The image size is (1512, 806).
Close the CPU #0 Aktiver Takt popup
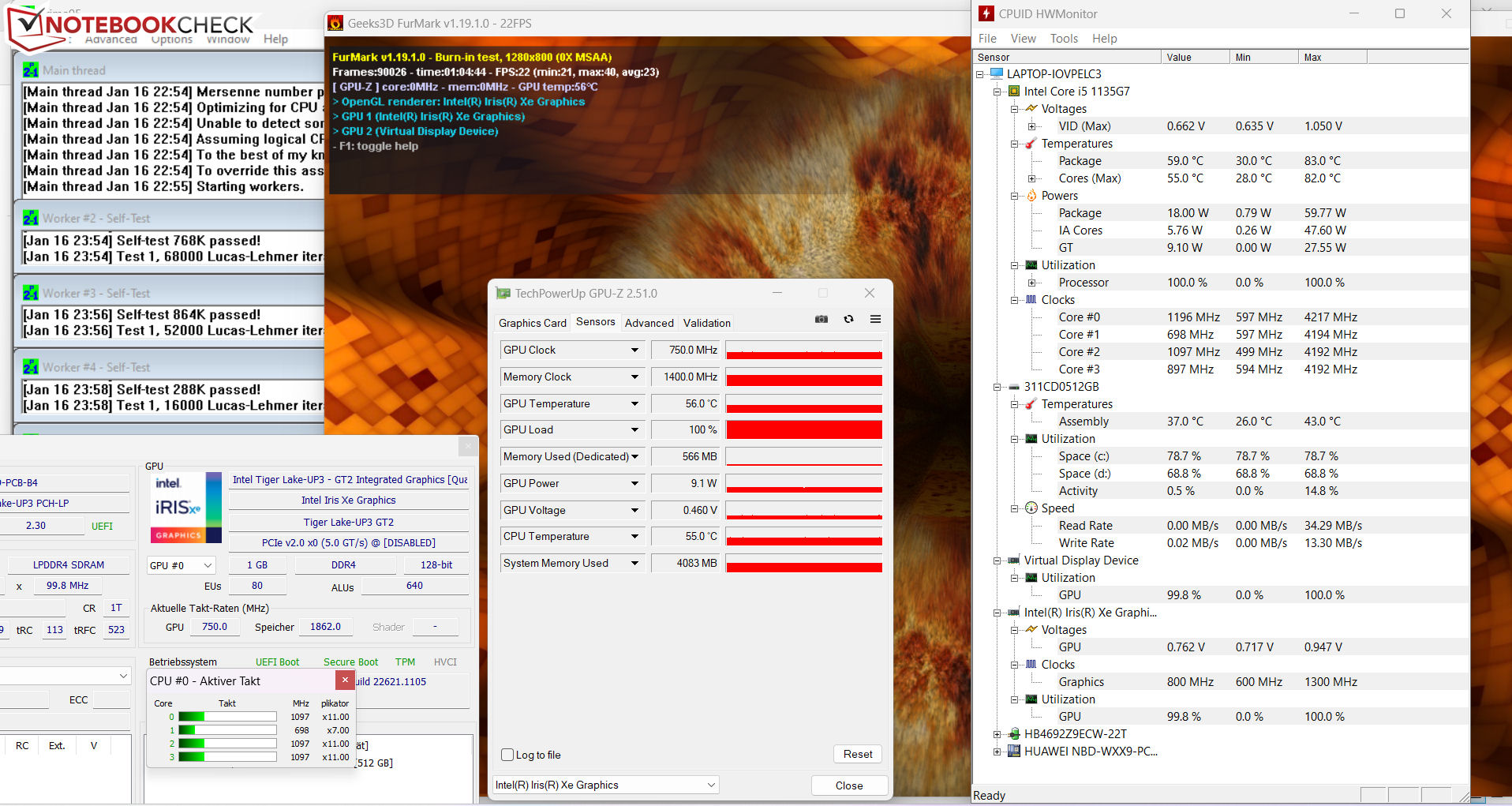(x=345, y=680)
